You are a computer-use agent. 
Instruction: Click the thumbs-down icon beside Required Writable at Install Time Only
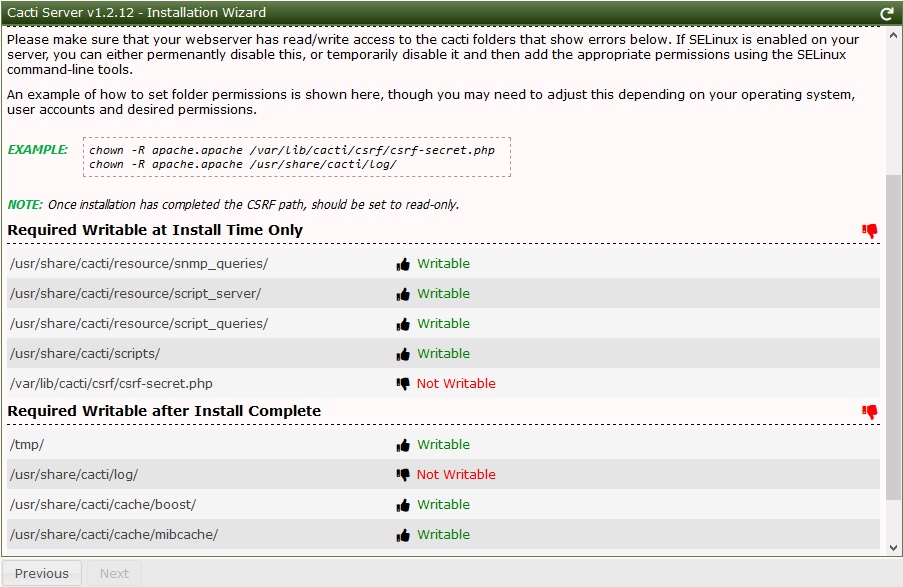coord(870,231)
